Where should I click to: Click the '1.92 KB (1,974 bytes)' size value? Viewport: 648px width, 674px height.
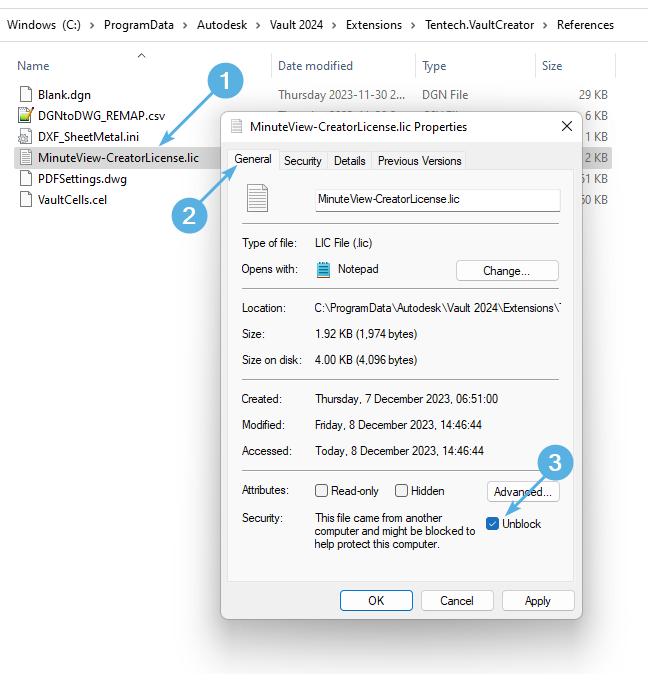[366, 334]
